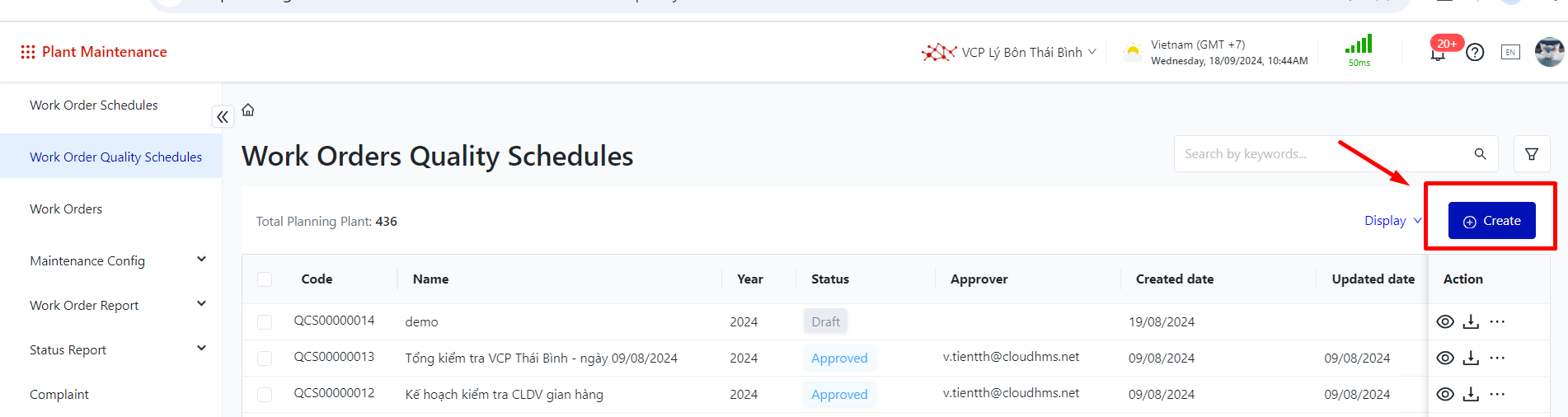Select the QCS00000014 row checkbox
The height and width of the screenshot is (417, 1568).
tap(265, 322)
